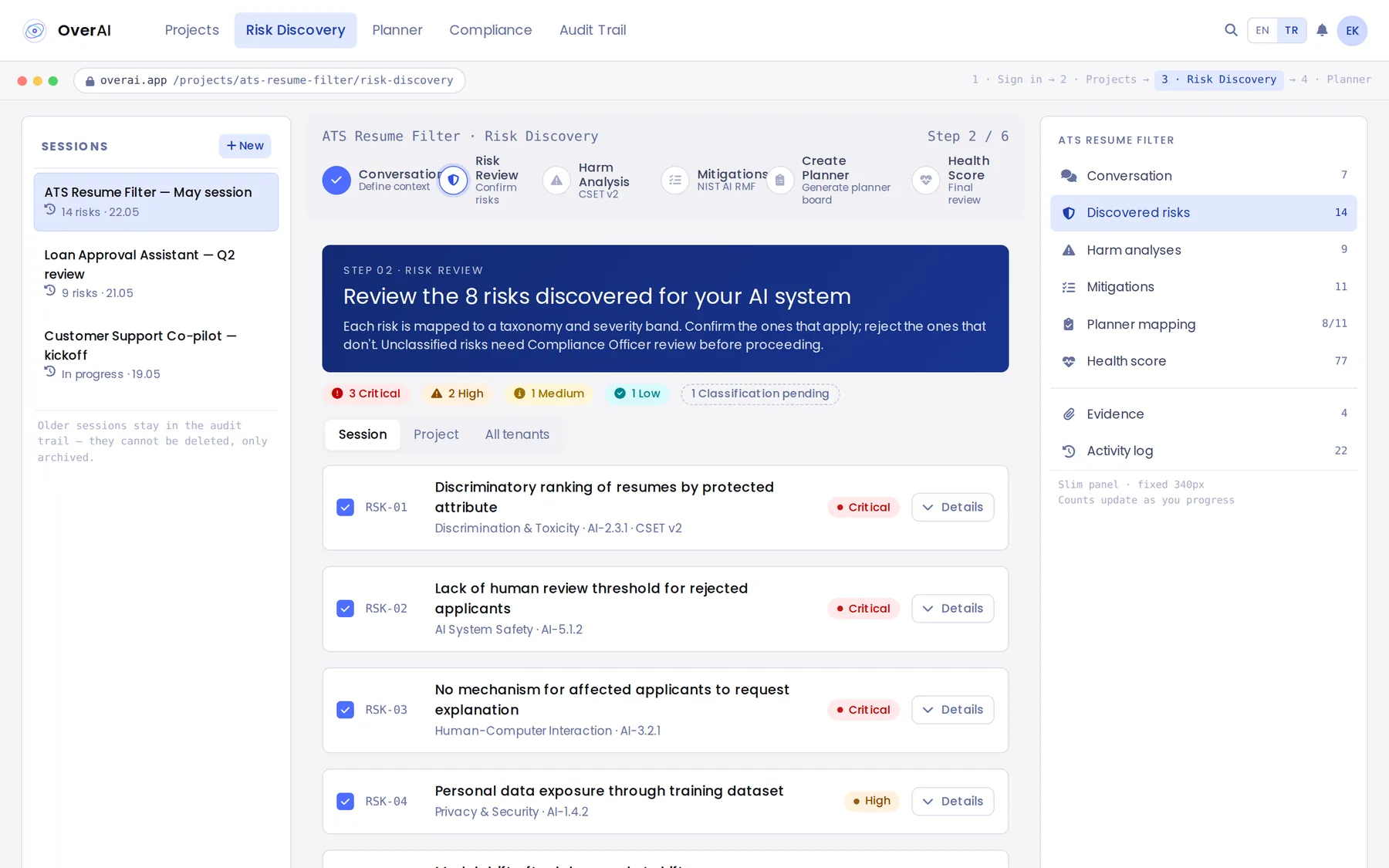Expand Details for RSK-04
This screenshot has height=868, width=1389.
952,802
